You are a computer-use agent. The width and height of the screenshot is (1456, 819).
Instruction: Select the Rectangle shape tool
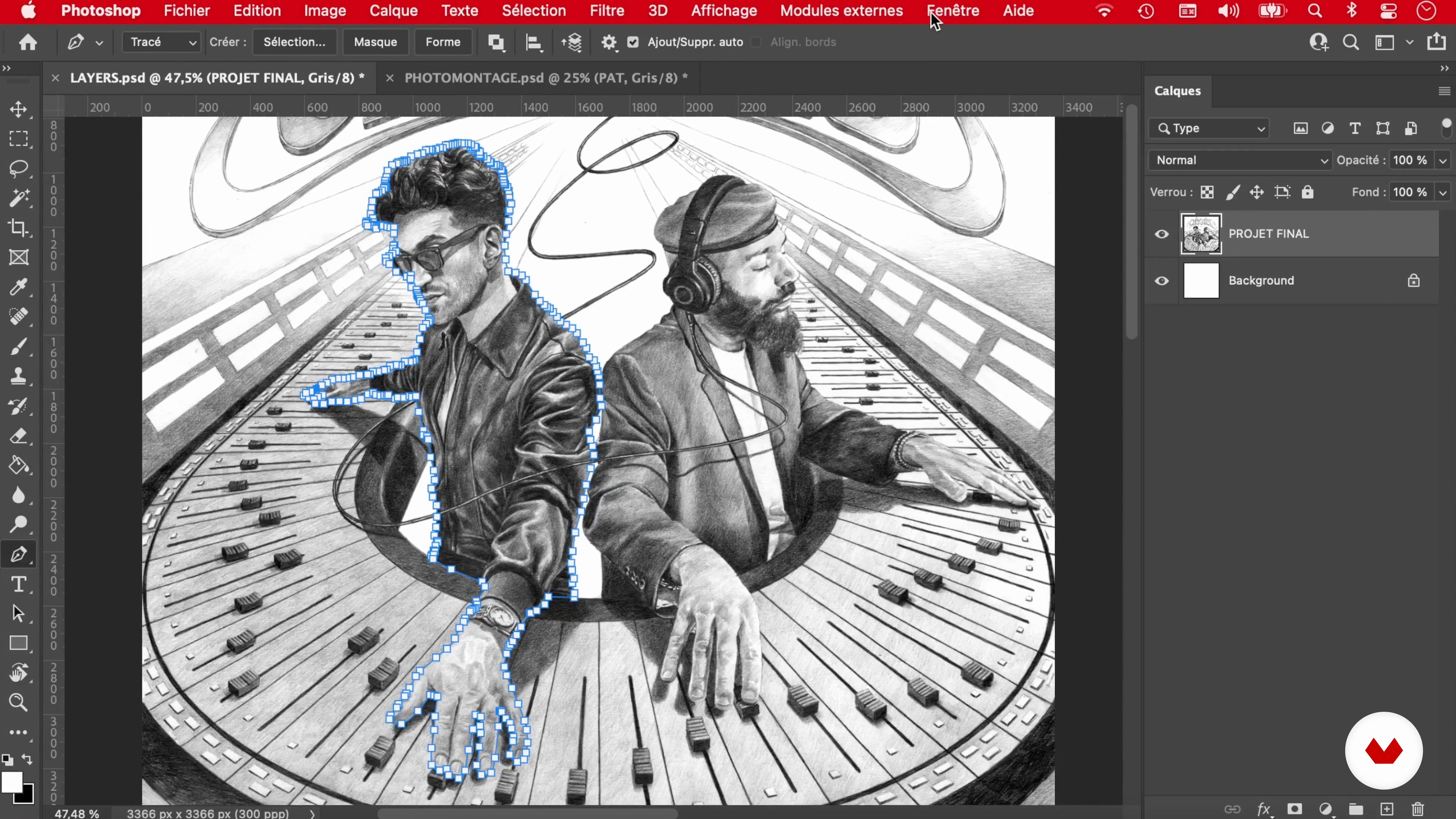coord(19,643)
